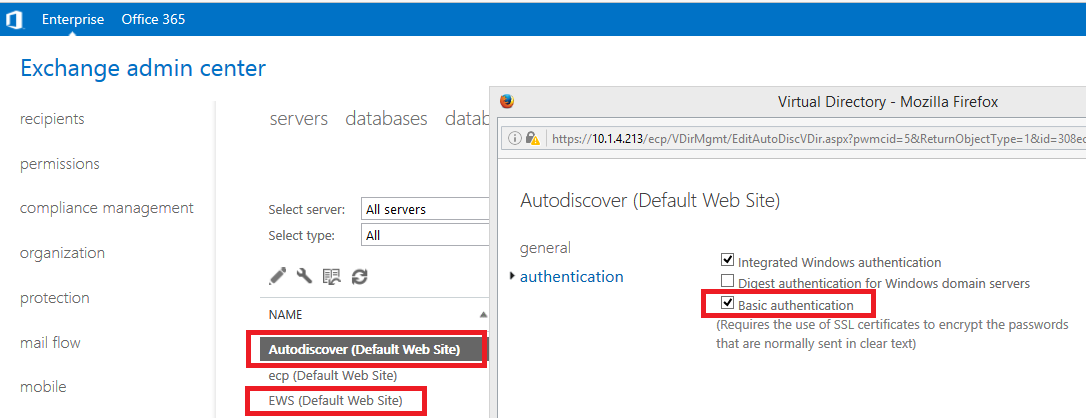1086x418 pixels.
Task: Click the Firefox logo in the title bar
Action: pos(507,101)
